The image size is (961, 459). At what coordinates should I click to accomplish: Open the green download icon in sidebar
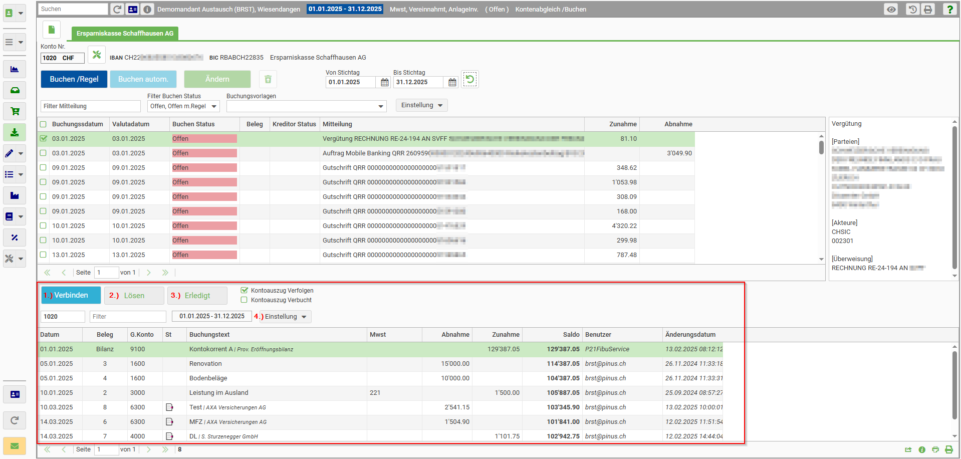point(14,132)
